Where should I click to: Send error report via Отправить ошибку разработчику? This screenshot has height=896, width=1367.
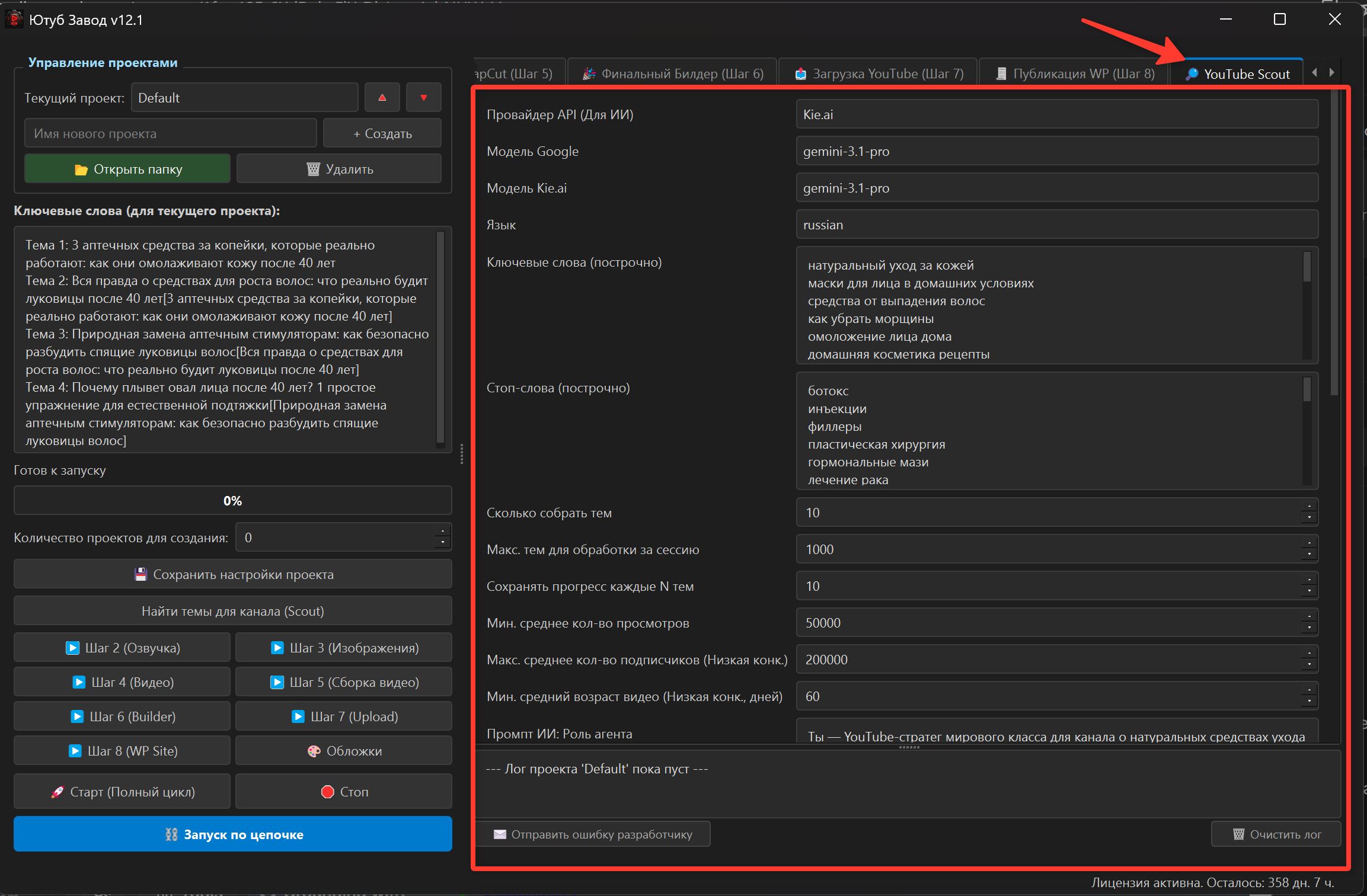(x=593, y=834)
